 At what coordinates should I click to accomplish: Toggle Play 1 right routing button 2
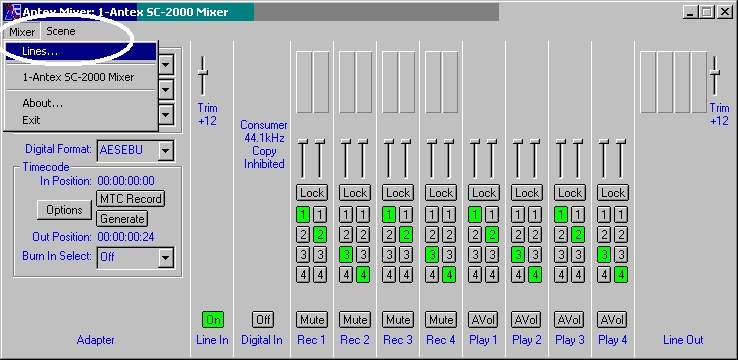492,234
